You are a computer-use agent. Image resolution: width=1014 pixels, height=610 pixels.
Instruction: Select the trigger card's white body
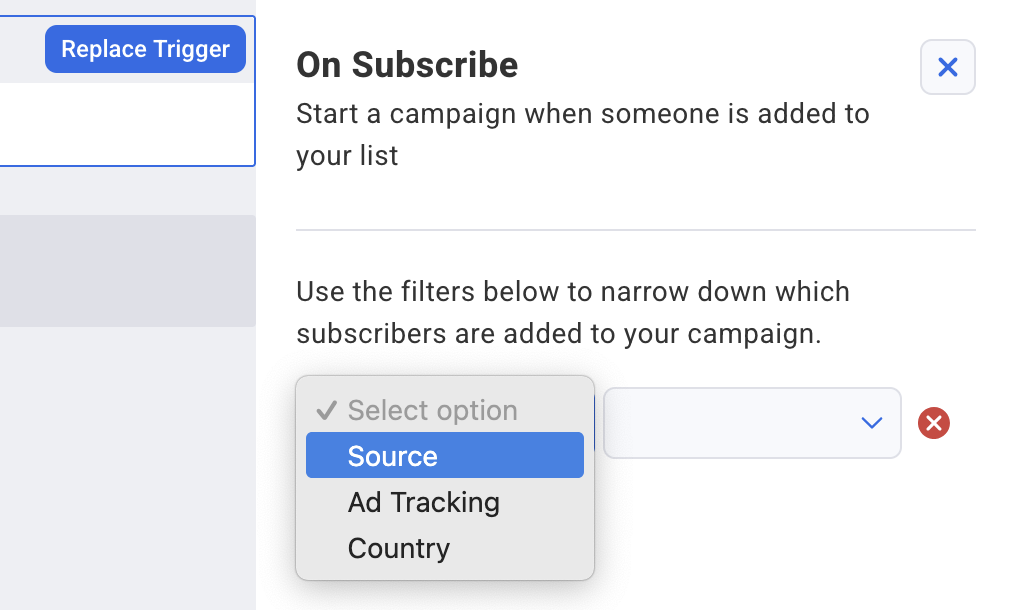click(127, 124)
